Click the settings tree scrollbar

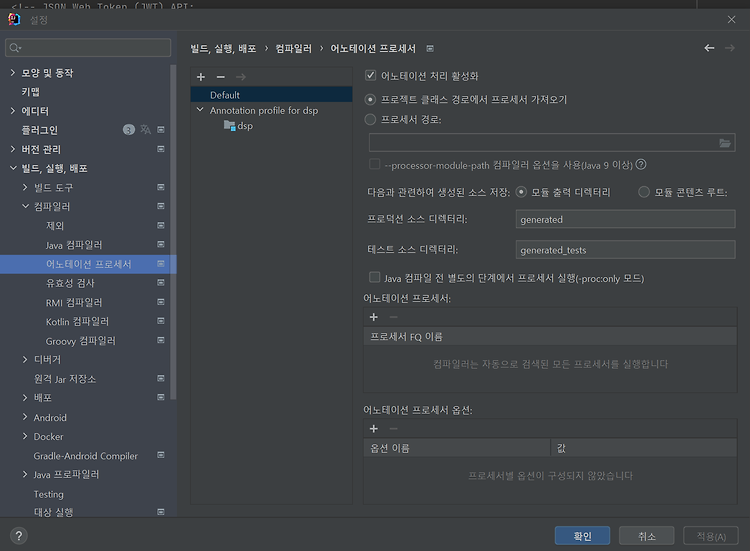point(173,232)
